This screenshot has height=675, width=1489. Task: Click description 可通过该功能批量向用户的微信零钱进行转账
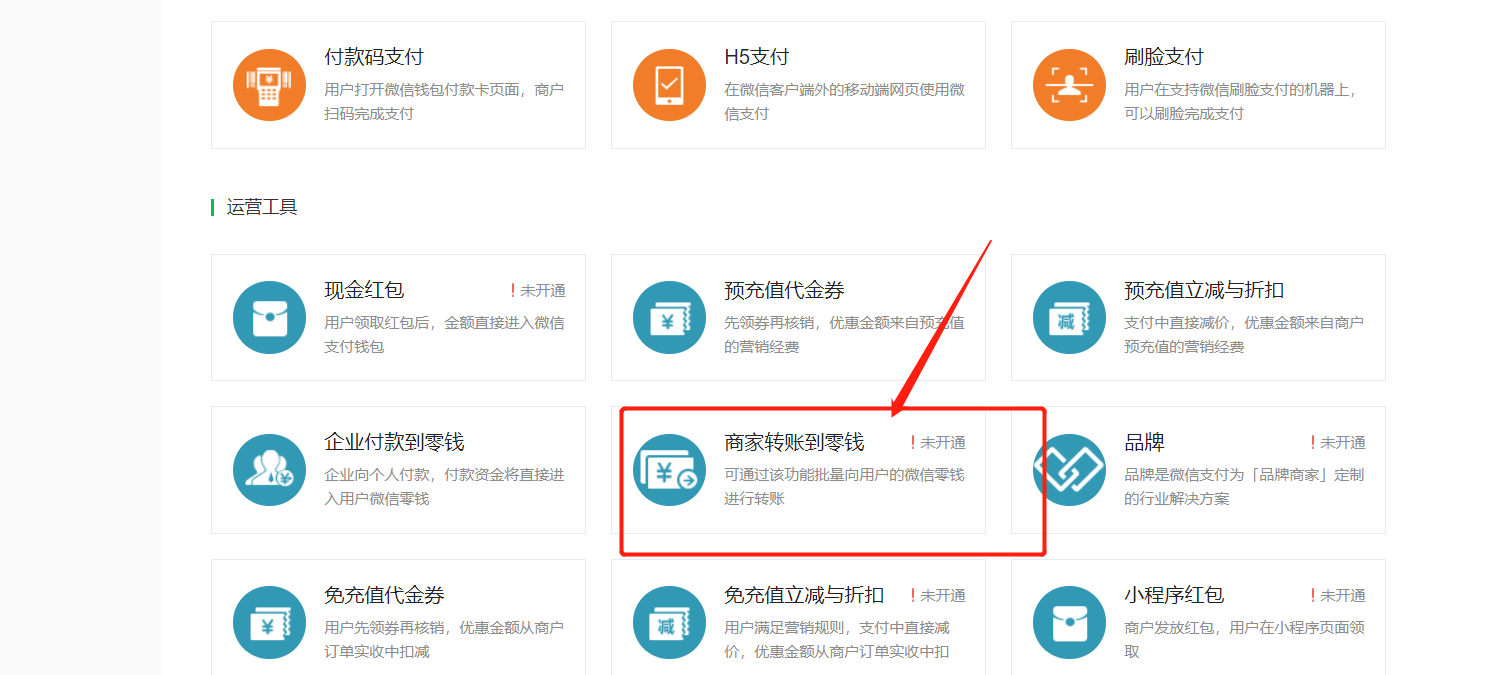[x=845, y=487]
